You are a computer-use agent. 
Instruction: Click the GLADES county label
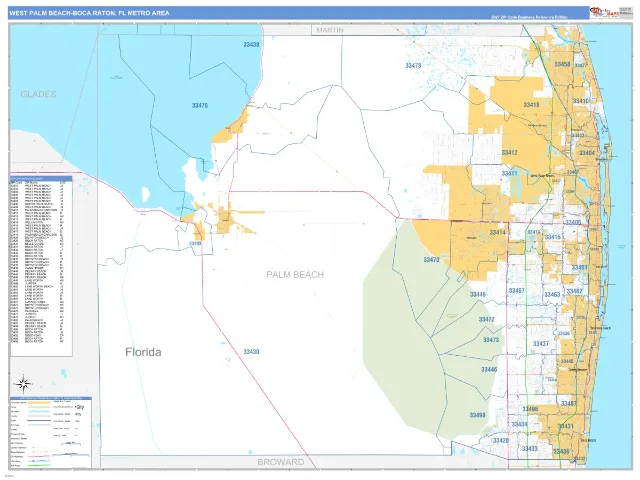(x=38, y=94)
